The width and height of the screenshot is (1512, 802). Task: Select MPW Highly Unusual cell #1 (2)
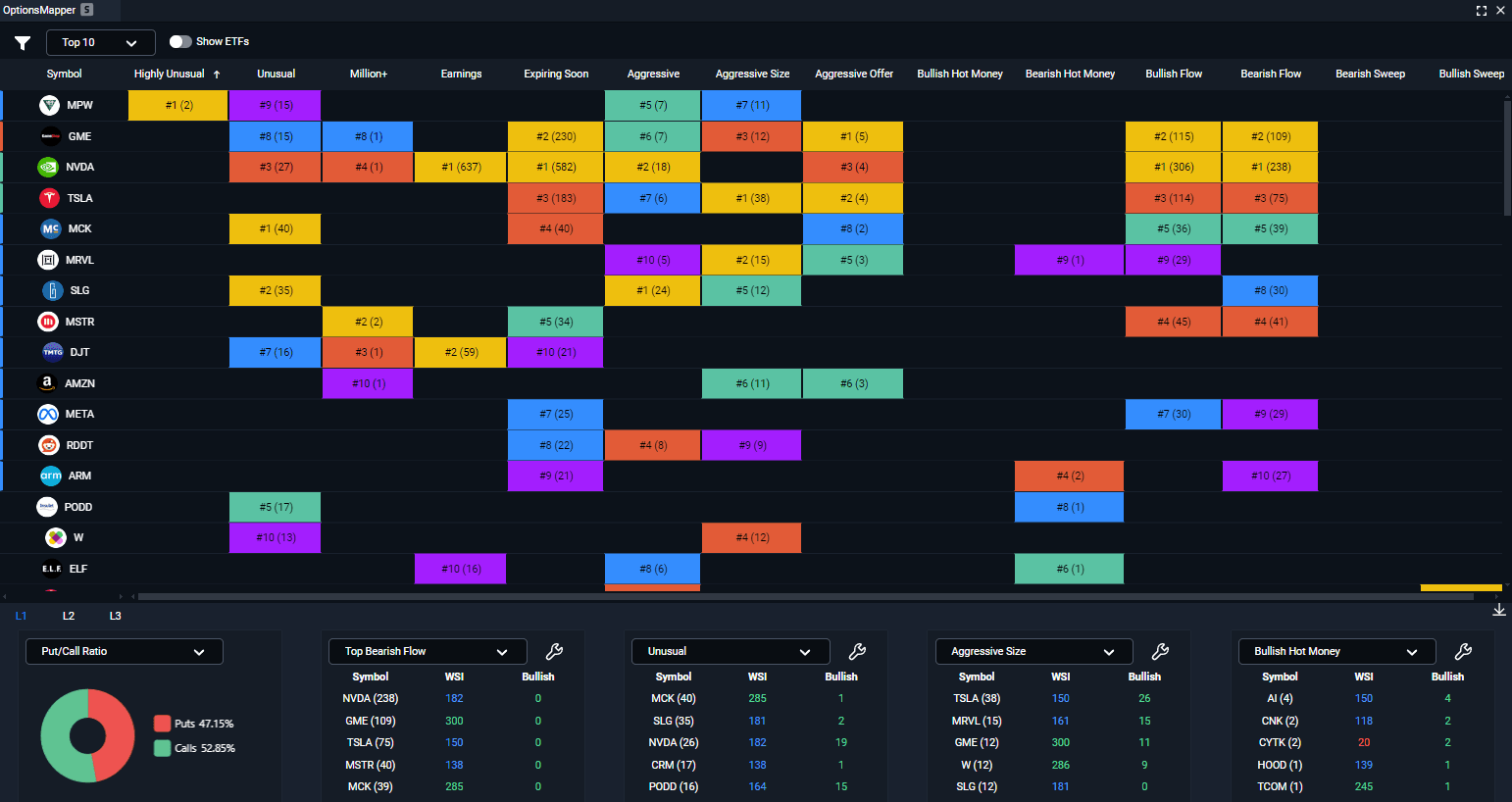tap(178, 105)
